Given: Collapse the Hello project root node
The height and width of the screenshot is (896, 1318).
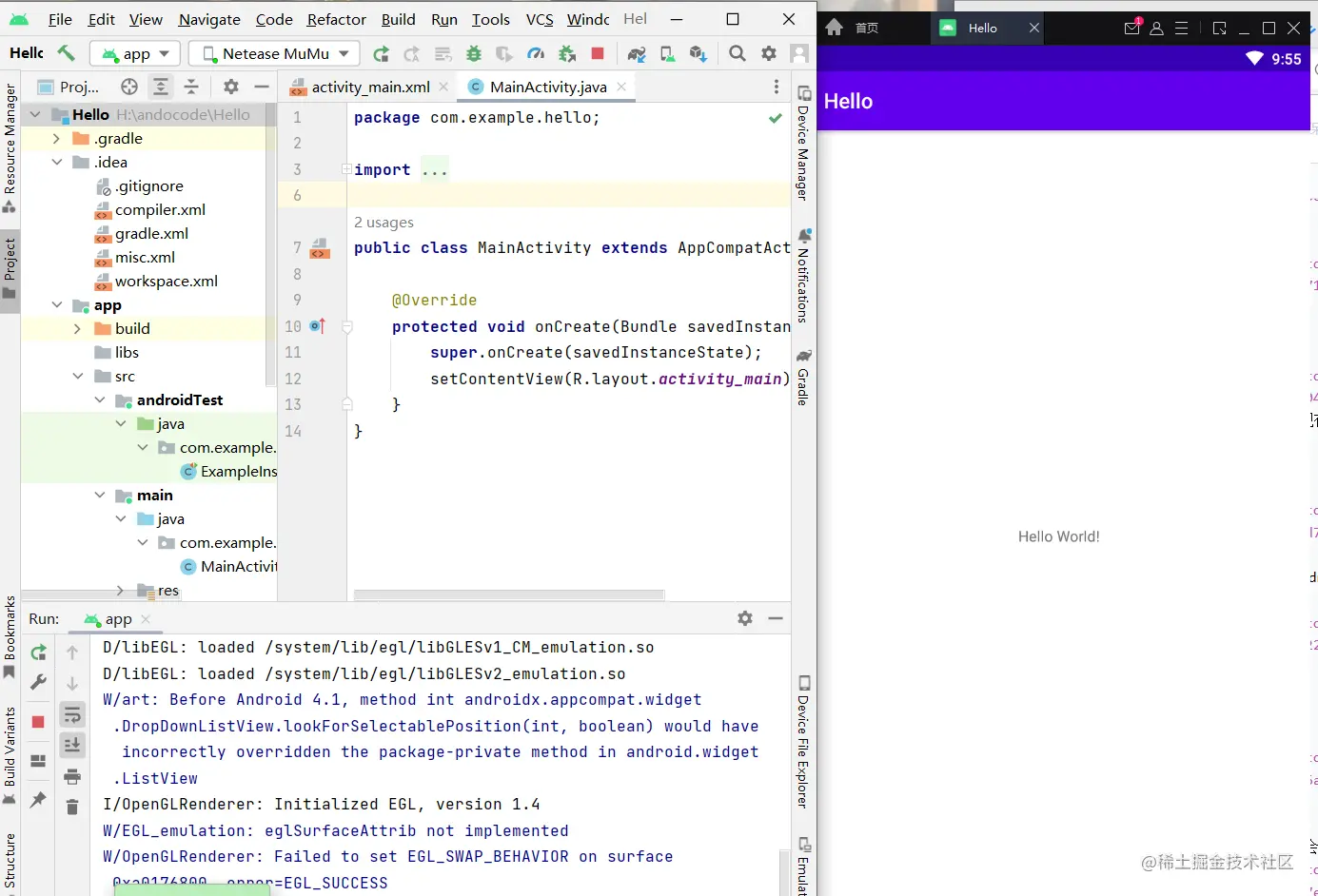Looking at the screenshot, I should (35, 114).
